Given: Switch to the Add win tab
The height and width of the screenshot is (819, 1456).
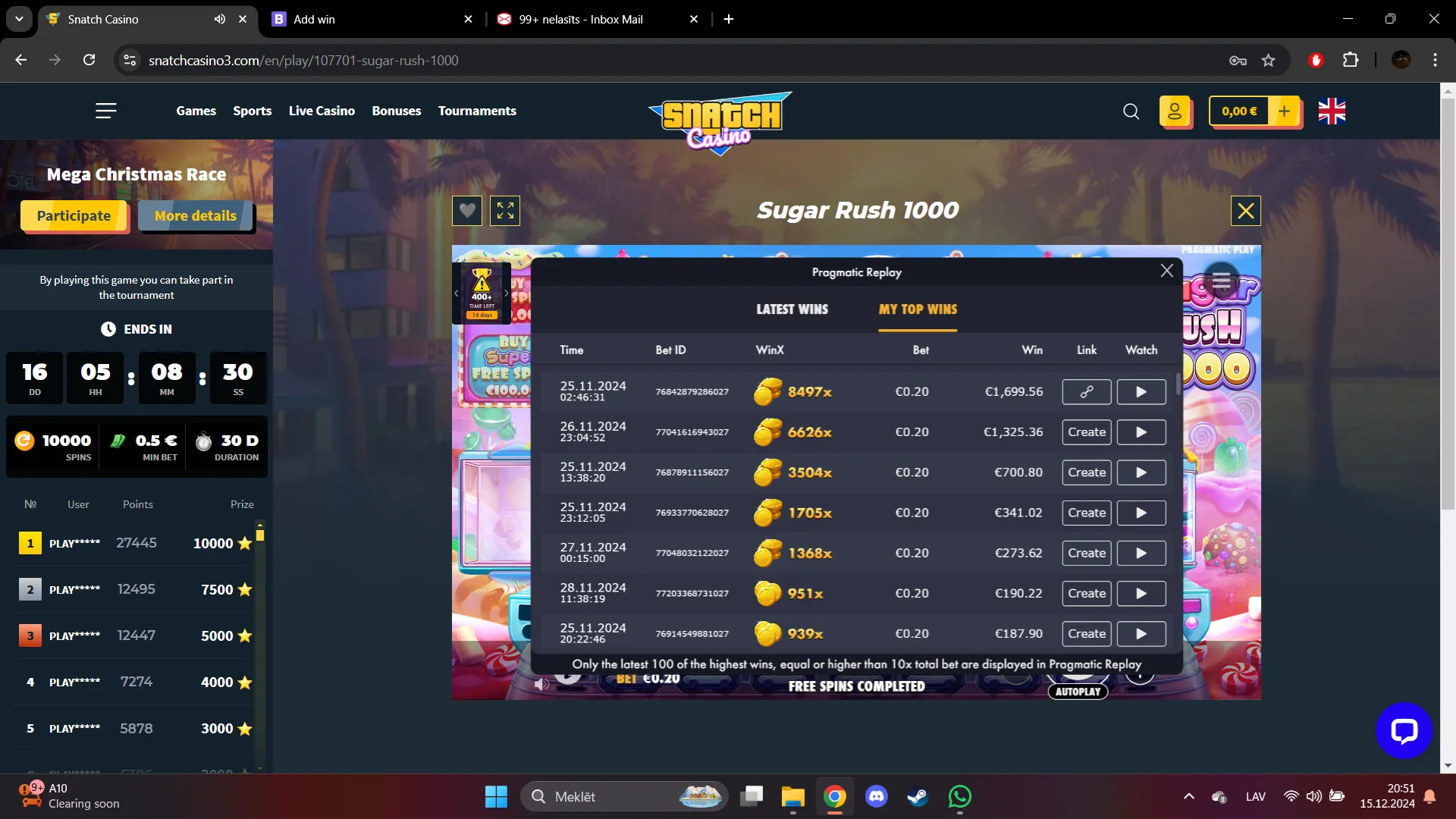Looking at the screenshot, I should point(372,19).
